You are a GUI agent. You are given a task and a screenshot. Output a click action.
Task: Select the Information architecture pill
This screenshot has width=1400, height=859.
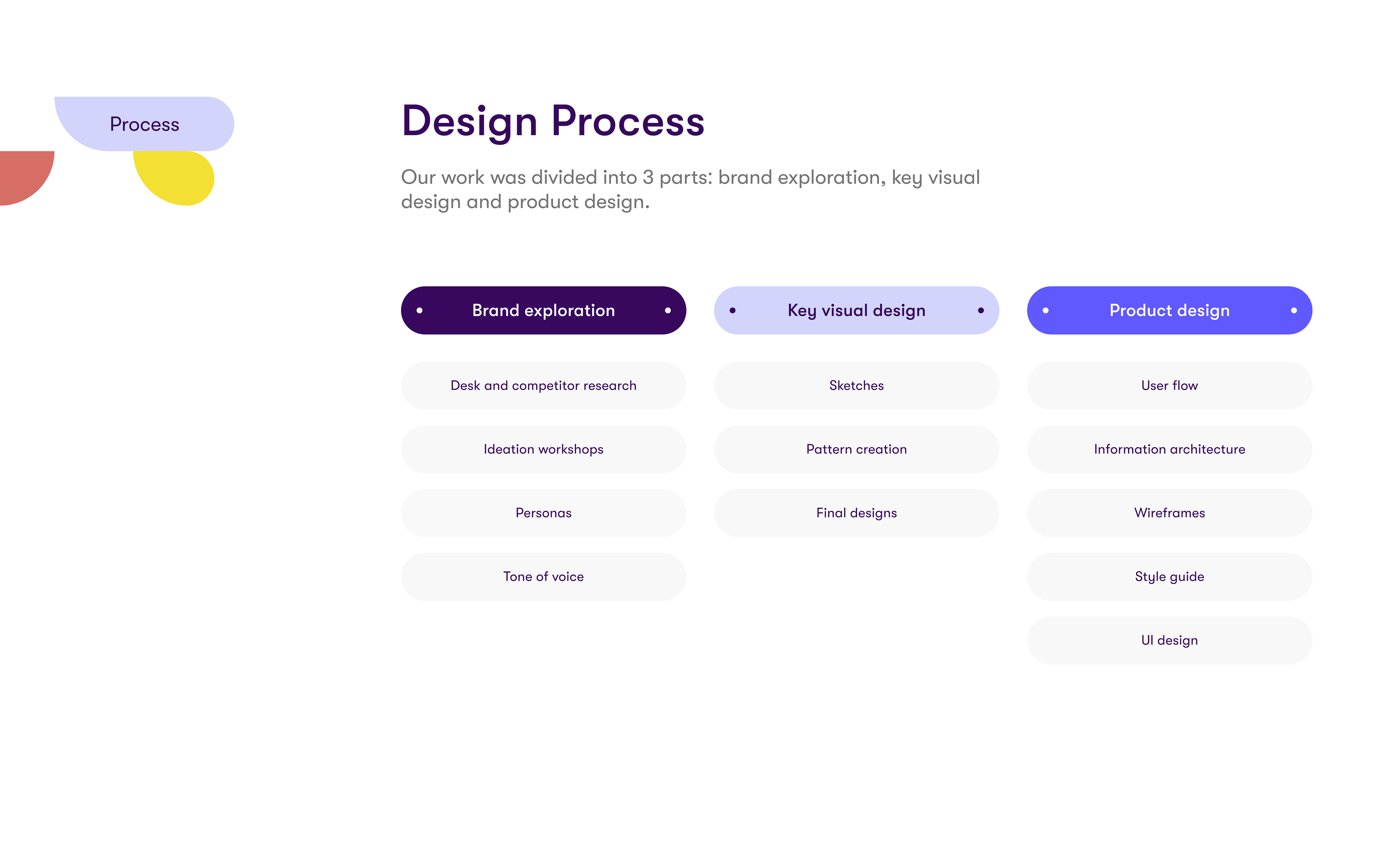[1169, 450]
